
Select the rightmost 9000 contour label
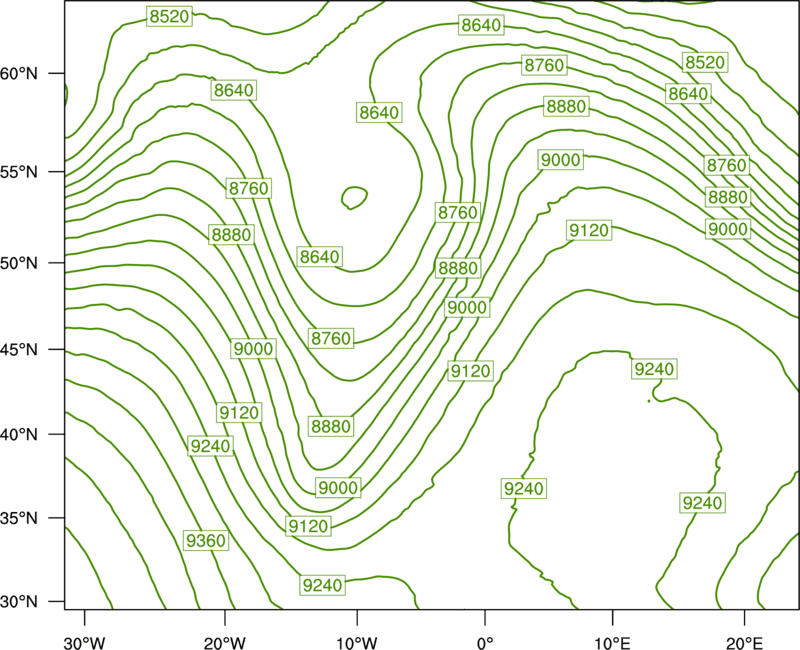coord(728,229)
